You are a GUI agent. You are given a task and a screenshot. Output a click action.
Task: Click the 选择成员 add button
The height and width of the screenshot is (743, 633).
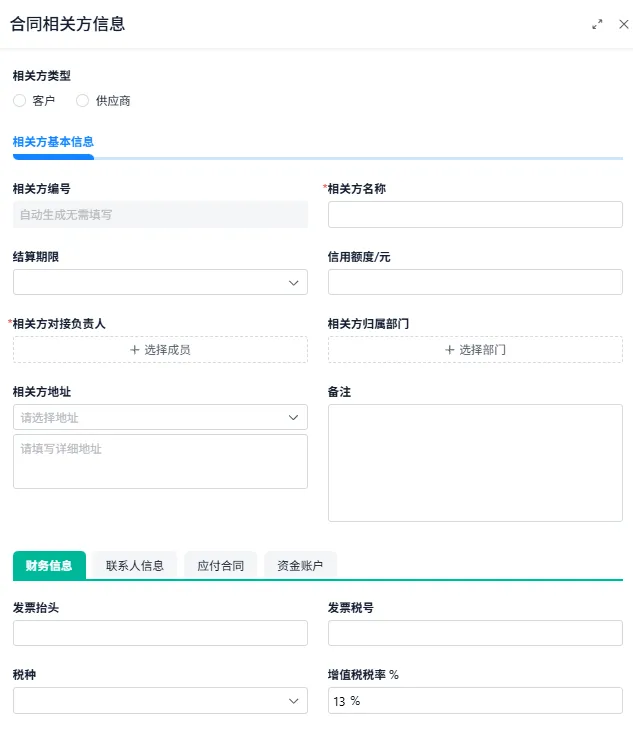click(160, 350)
